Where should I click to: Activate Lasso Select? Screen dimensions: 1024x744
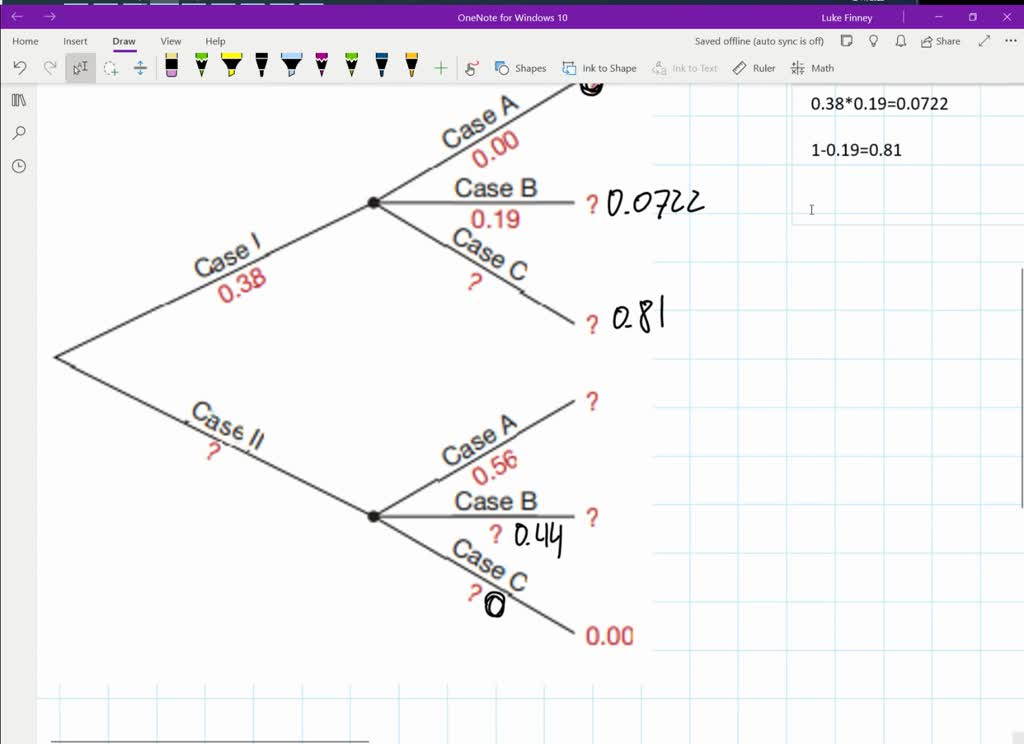click(110, 67)
